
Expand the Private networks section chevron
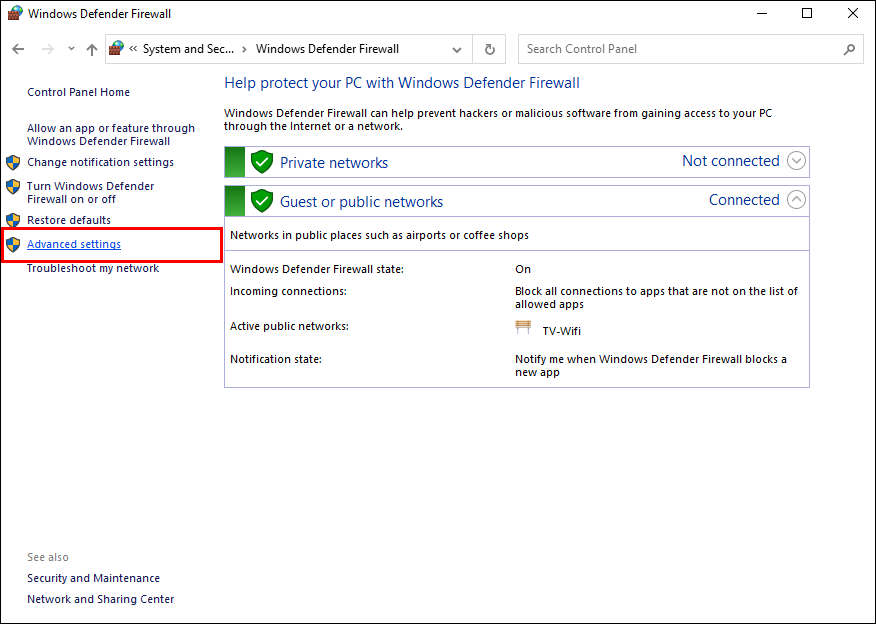pos(796,161)
